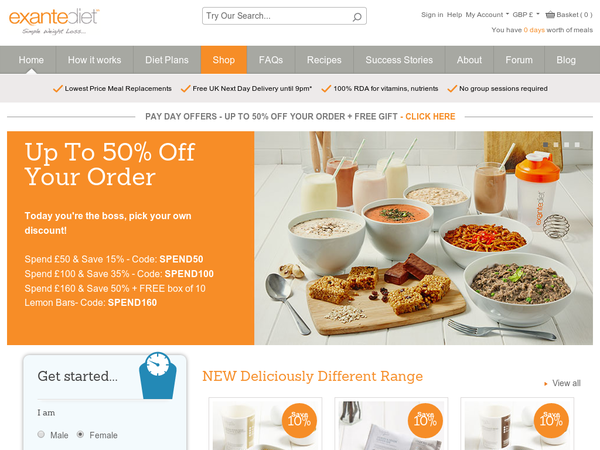The width and height of the screenshot is (600, 450).
Task: Select the Female radio button
Action: pos(80,434)
